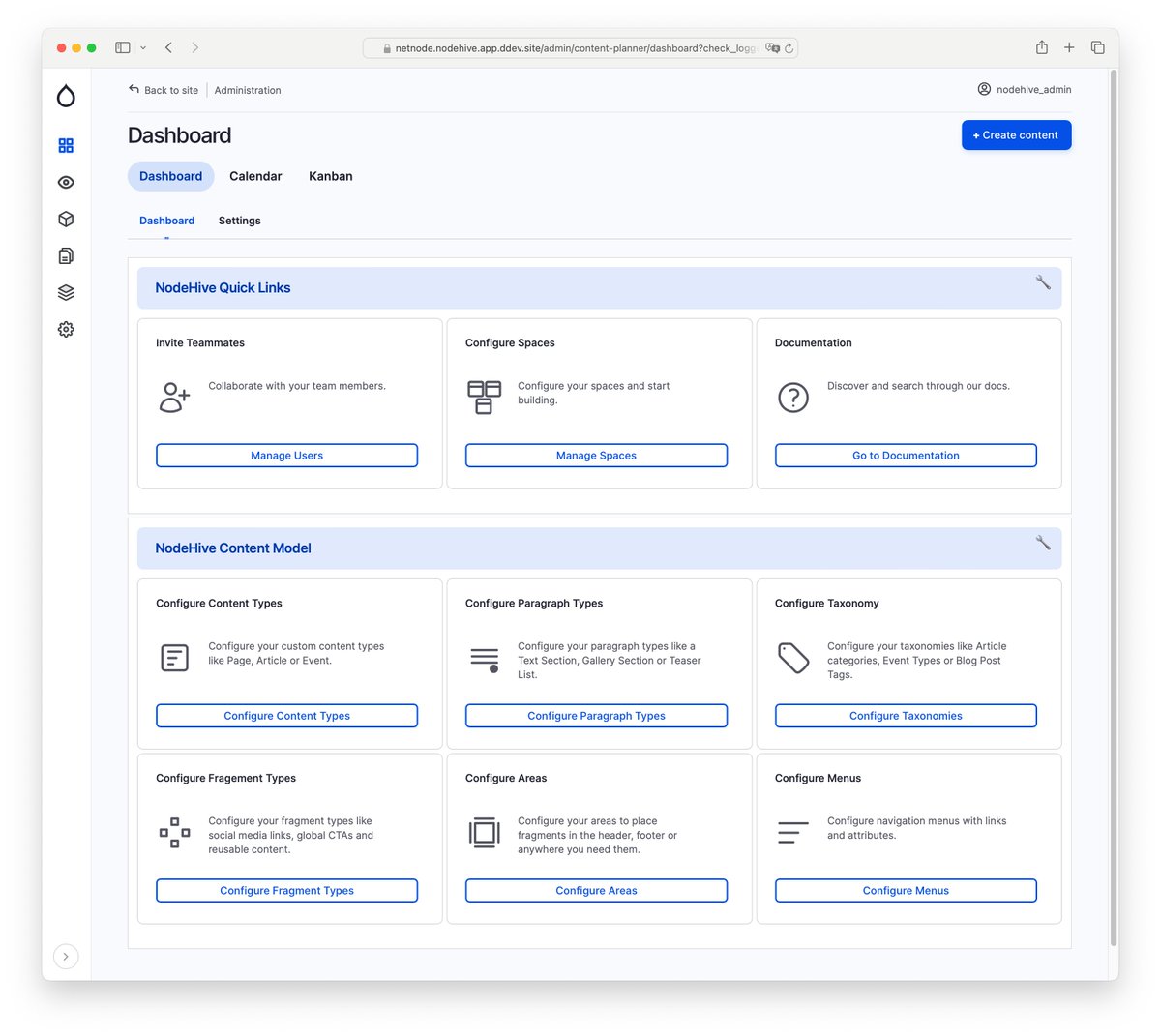Open a new tab with the plus icon
This screenshot has height=1036, width=1161.
click(1069, 47)
